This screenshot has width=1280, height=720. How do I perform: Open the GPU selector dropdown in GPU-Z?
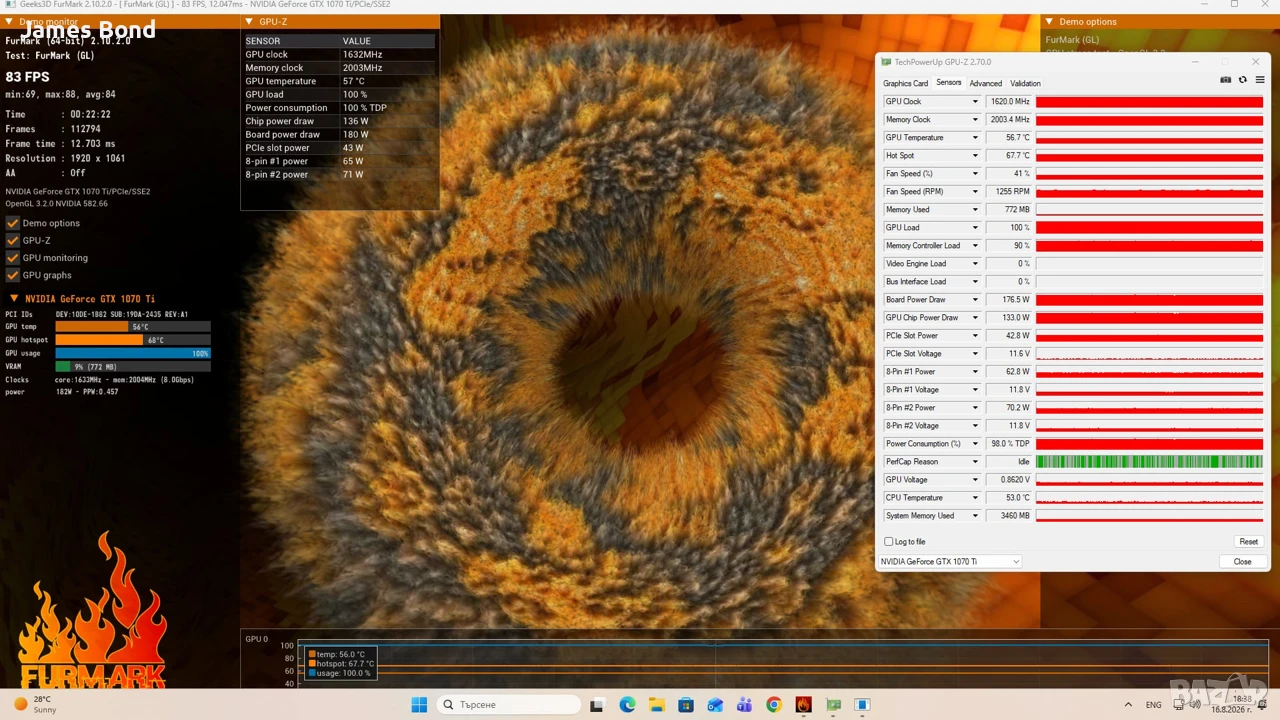[x=950, y=562]
